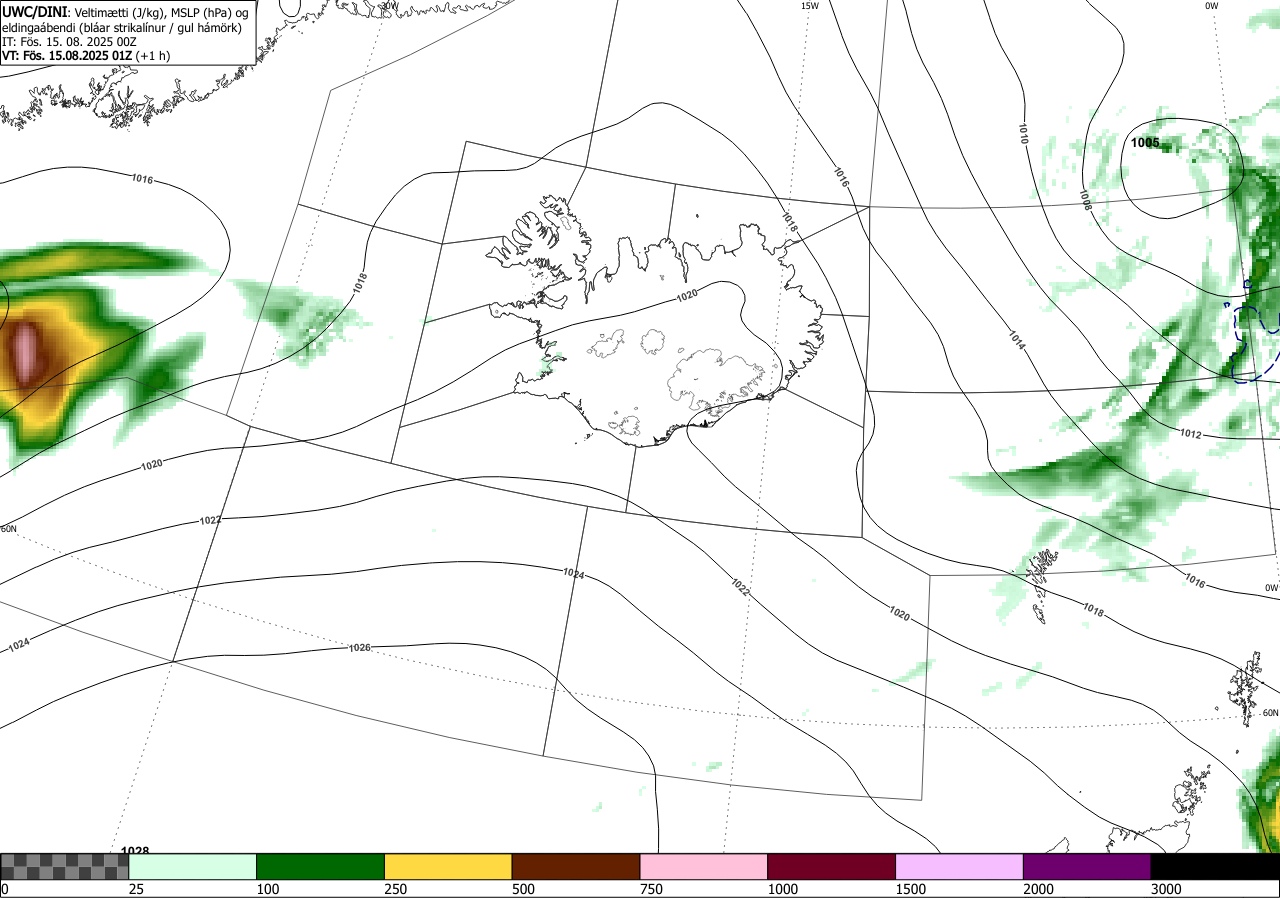Viewport: 1280px width, 898px height.
Task: Click the pink CAPE maximum core
Action: (27, 352)
